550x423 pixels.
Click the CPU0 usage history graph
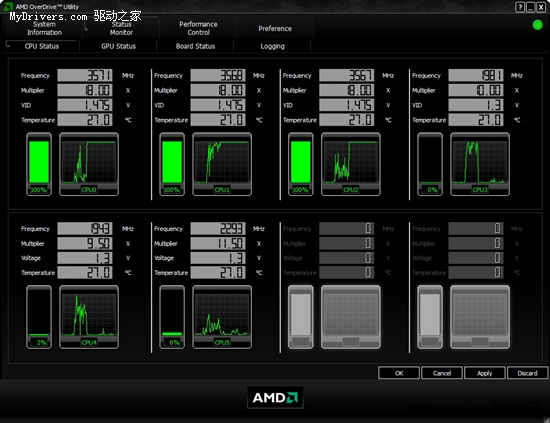89,164
